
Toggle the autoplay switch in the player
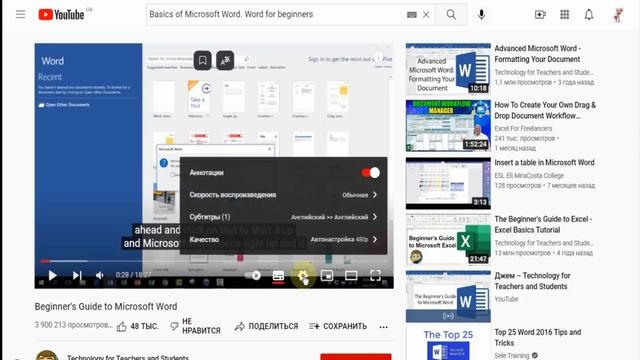coord(253,276)
